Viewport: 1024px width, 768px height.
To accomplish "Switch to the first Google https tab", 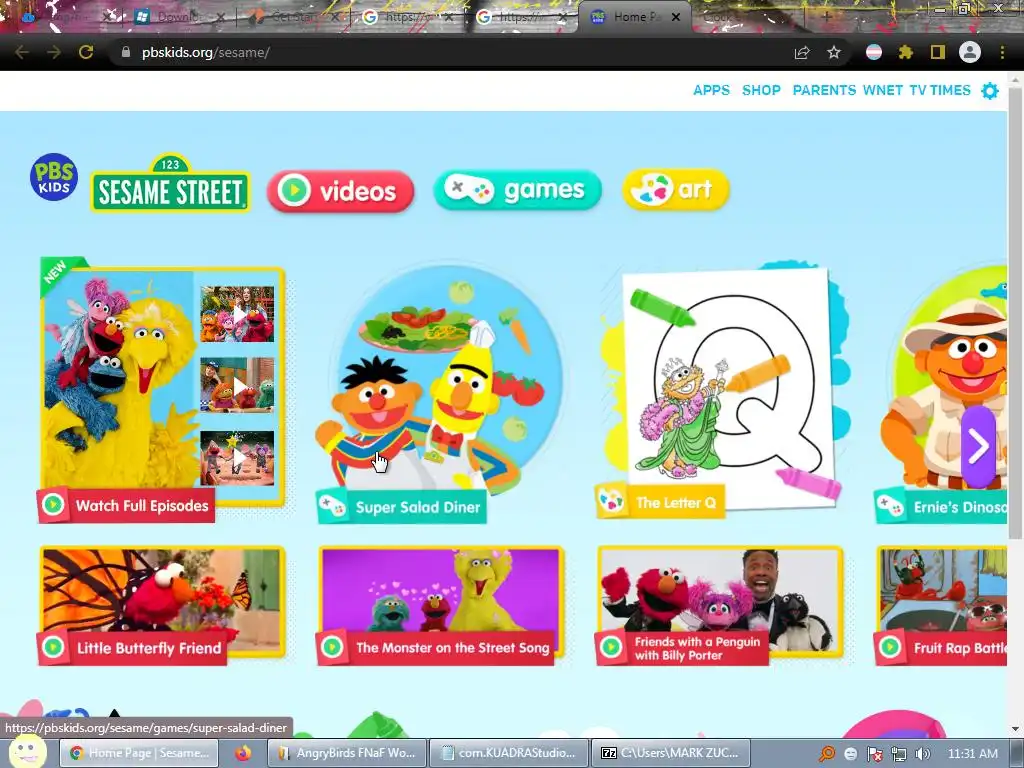I will coord(408,17).
